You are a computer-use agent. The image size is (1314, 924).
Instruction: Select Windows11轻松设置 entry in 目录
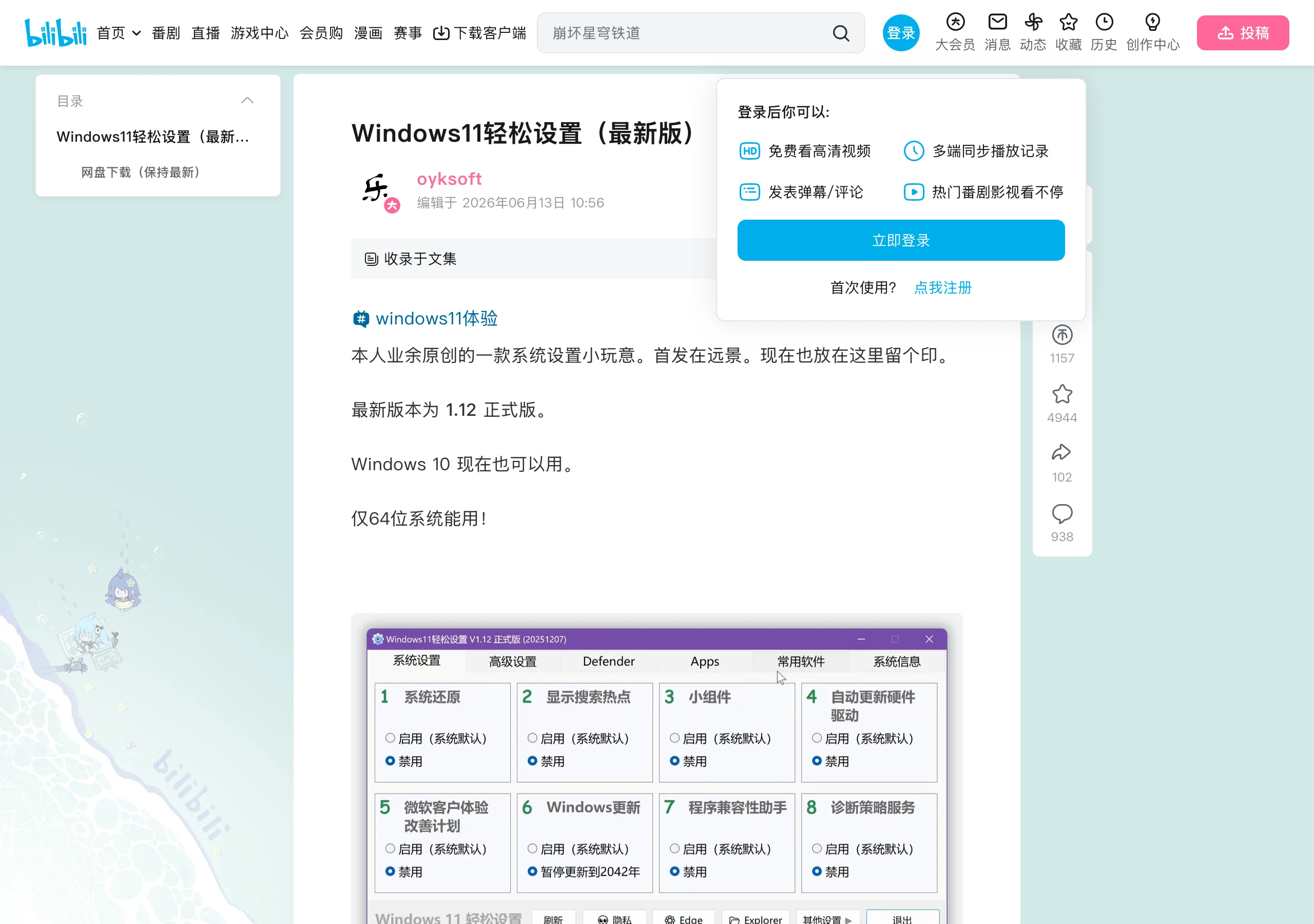coord(153,137)
